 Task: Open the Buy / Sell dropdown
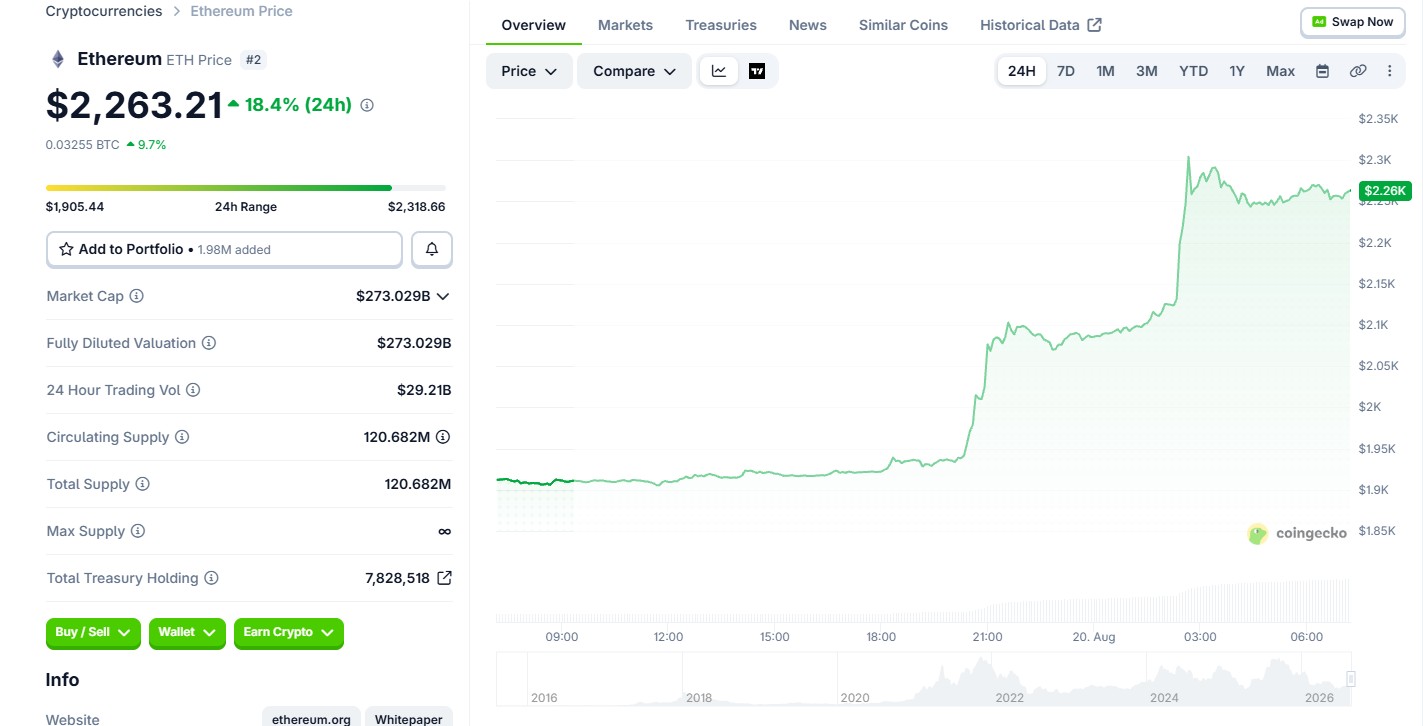[x=93, y=633]
